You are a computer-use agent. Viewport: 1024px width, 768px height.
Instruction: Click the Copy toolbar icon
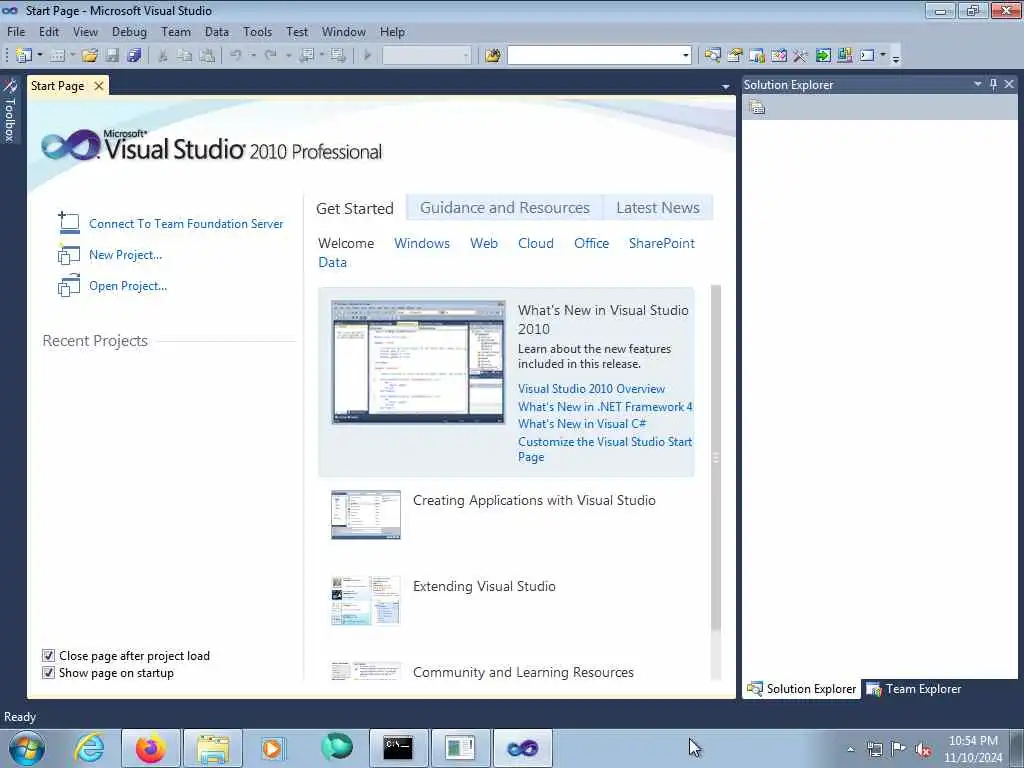point(185,56)
